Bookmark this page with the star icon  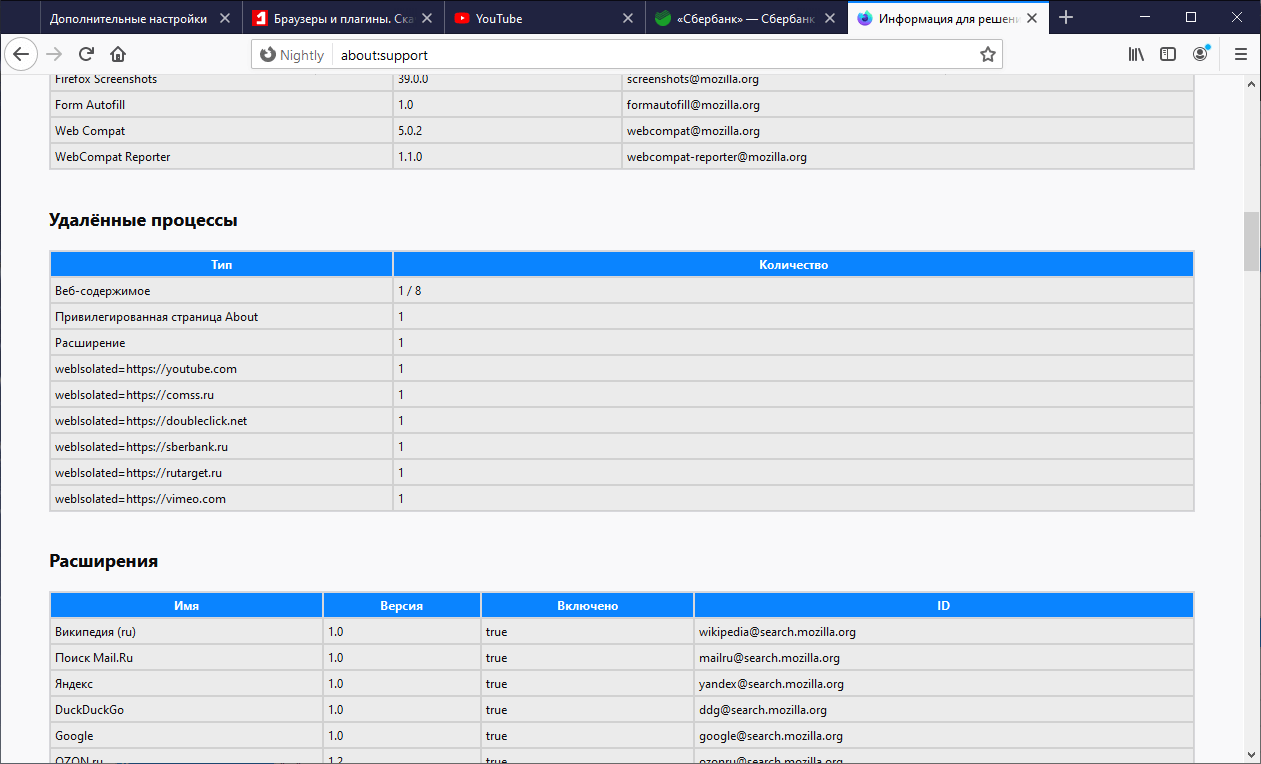click(x=986, y=54)
